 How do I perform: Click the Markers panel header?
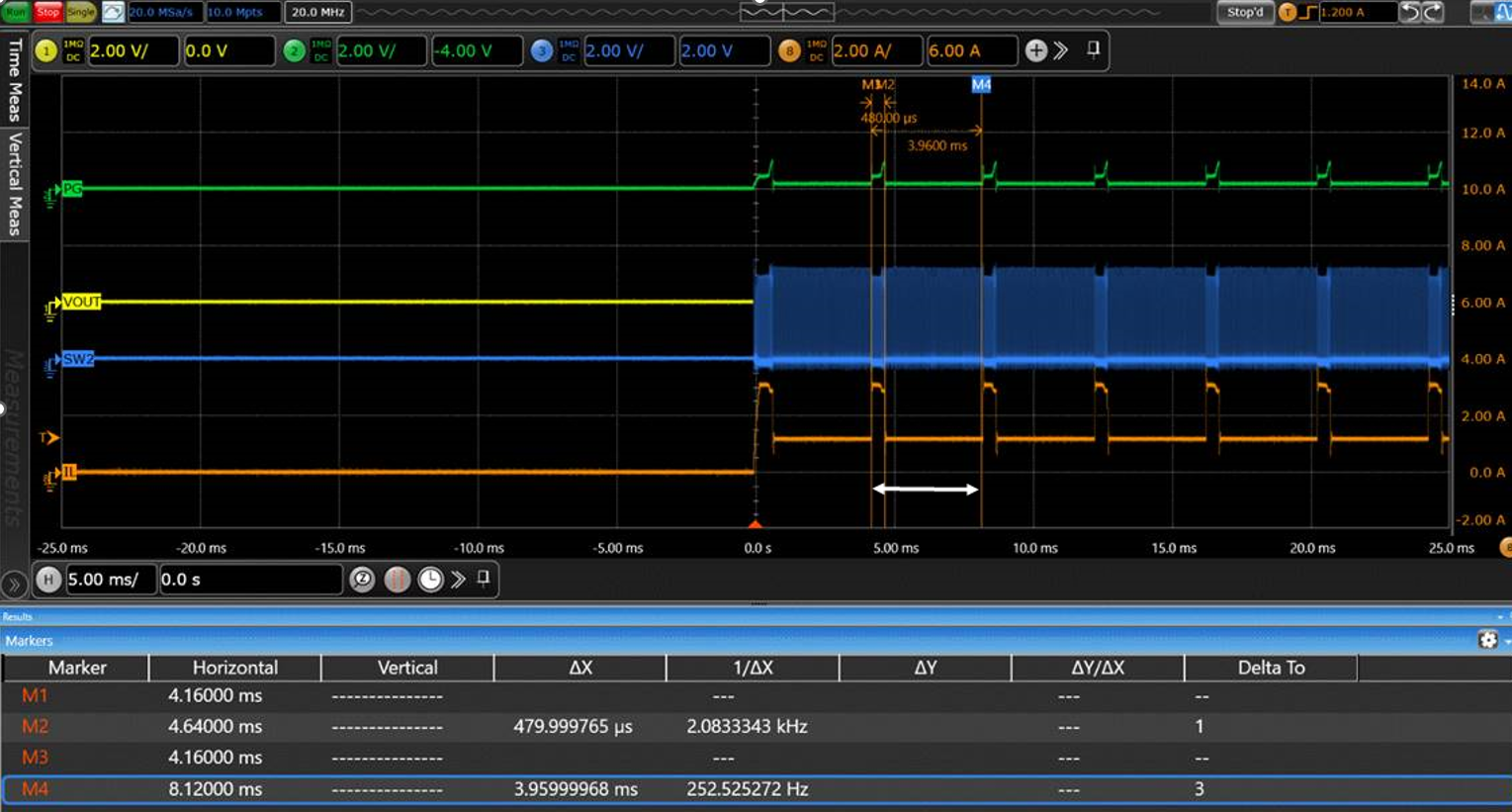pyautogui.click(x=756, y=641)
